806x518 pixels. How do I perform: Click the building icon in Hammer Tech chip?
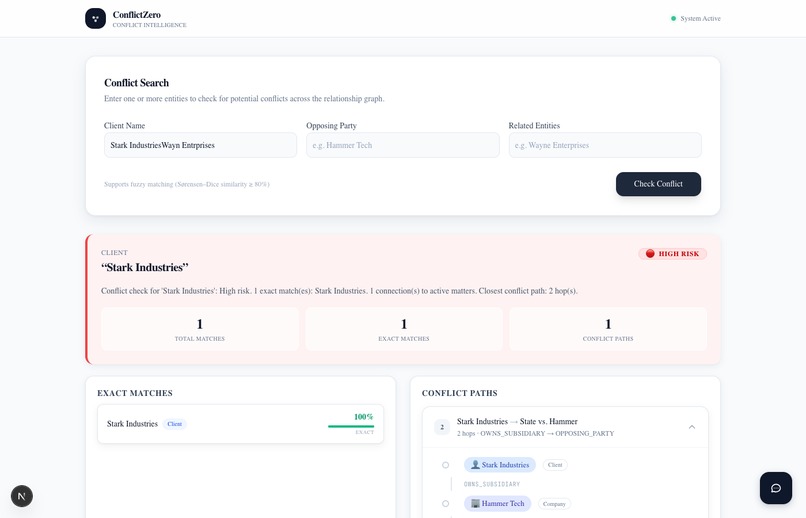[475, 504]
